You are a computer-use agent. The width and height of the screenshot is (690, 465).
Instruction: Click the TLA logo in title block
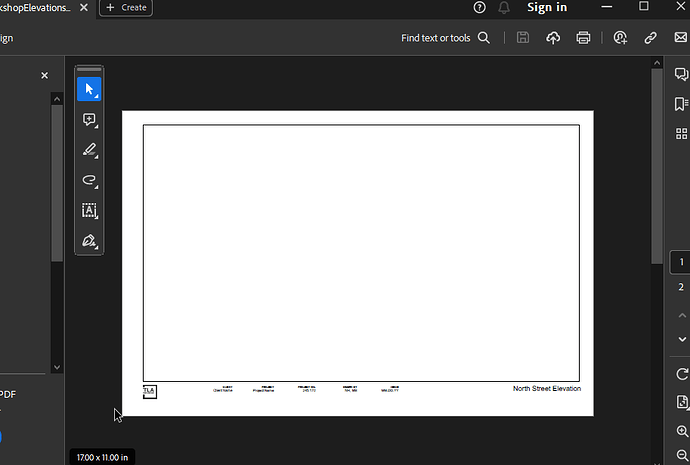(x=150, y=392)
